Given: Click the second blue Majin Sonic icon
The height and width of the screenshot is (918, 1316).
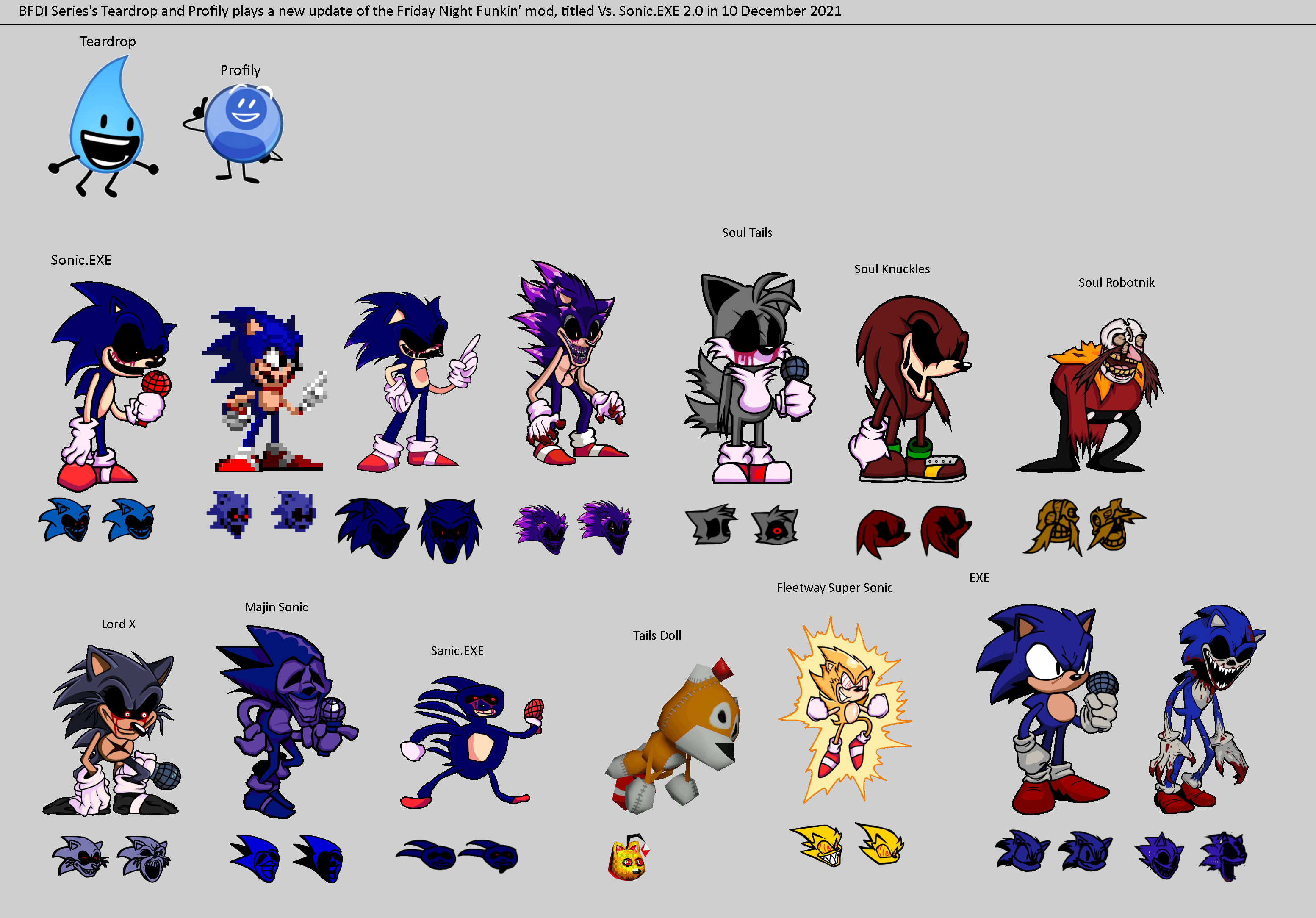Looking at the screenshot, I should click(x=318, y=858).
